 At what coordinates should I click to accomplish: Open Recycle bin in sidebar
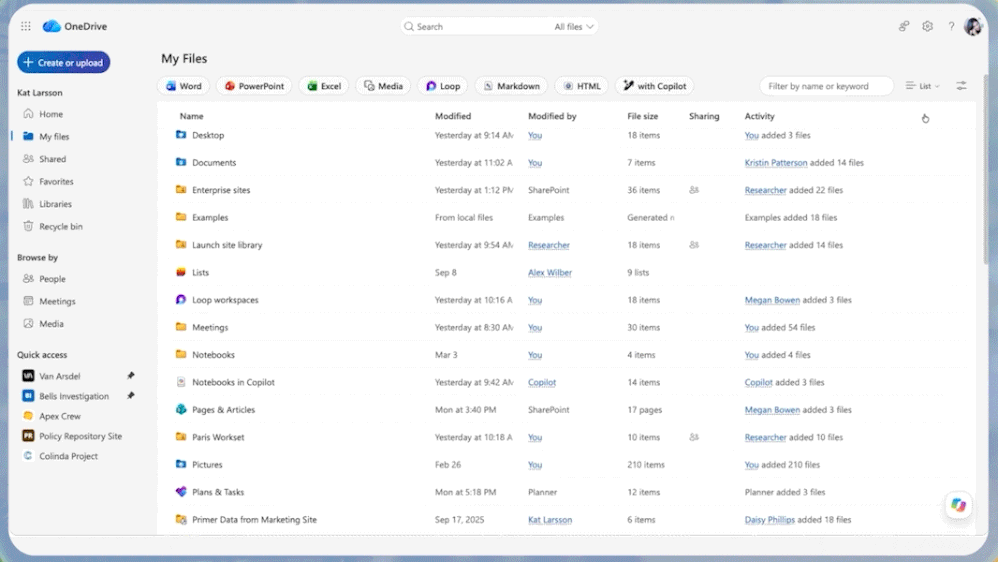pos(60,226)
